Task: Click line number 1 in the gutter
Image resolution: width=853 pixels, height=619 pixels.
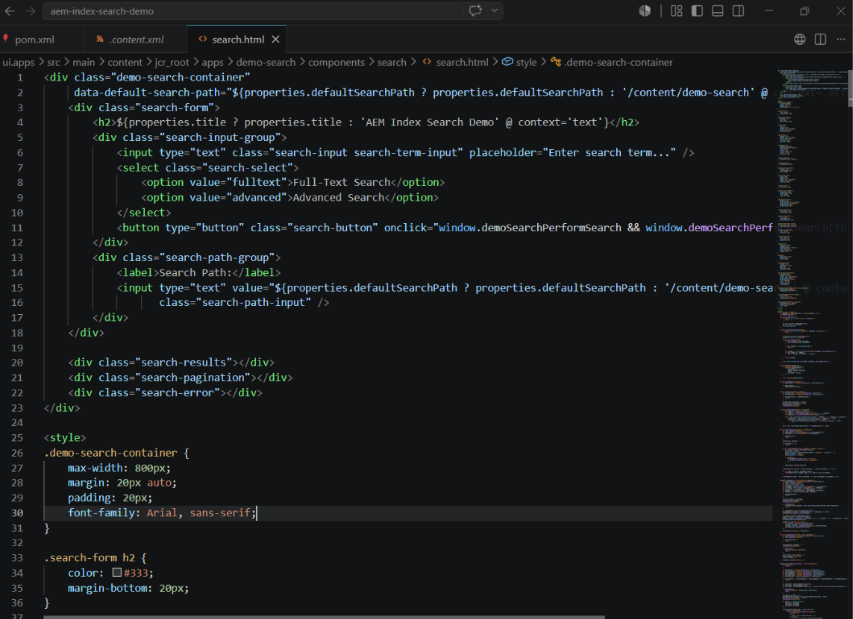Action: pos(20,77)
